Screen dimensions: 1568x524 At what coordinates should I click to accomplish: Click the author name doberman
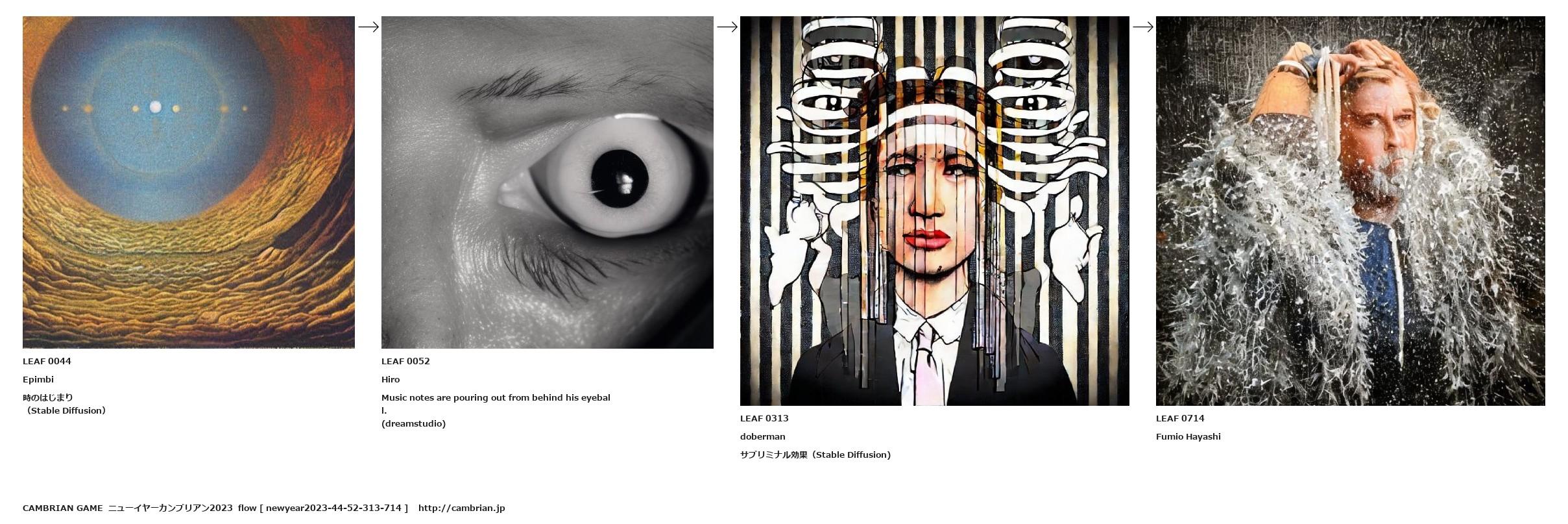pos(763,436)
